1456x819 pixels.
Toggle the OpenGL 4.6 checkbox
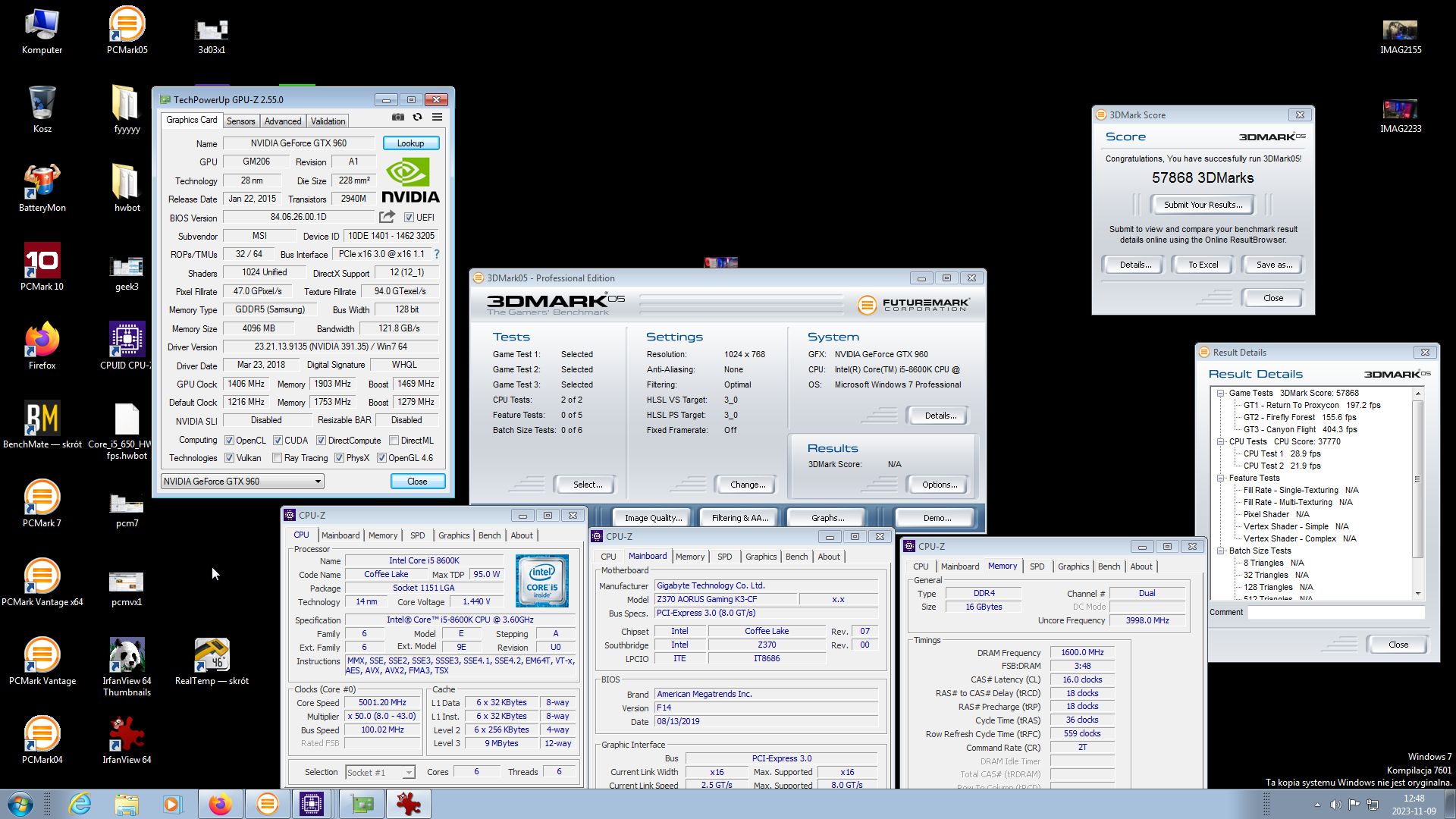(381, 458)
